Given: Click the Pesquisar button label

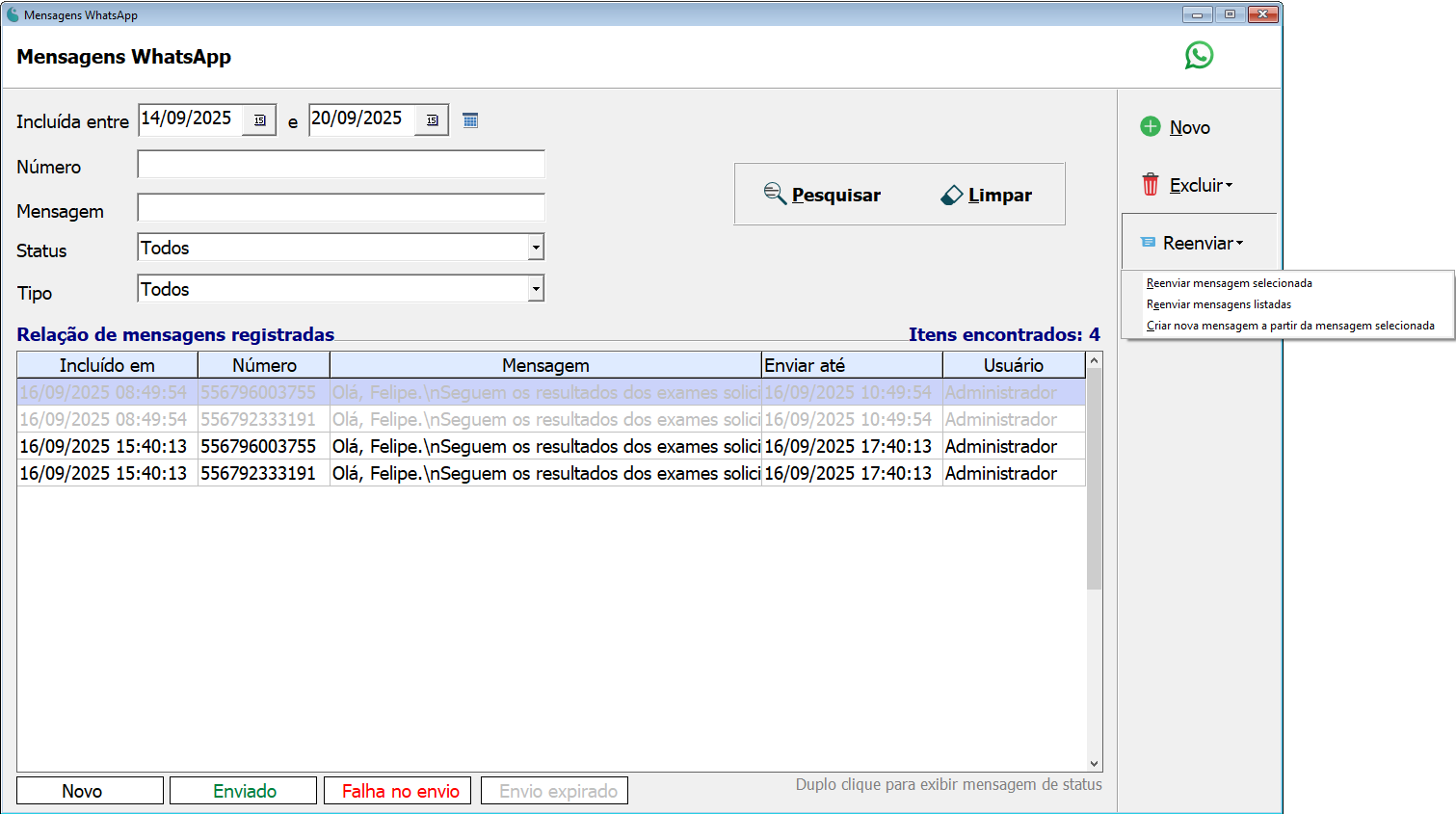Looking at the screenshot, I should point(835,195).
